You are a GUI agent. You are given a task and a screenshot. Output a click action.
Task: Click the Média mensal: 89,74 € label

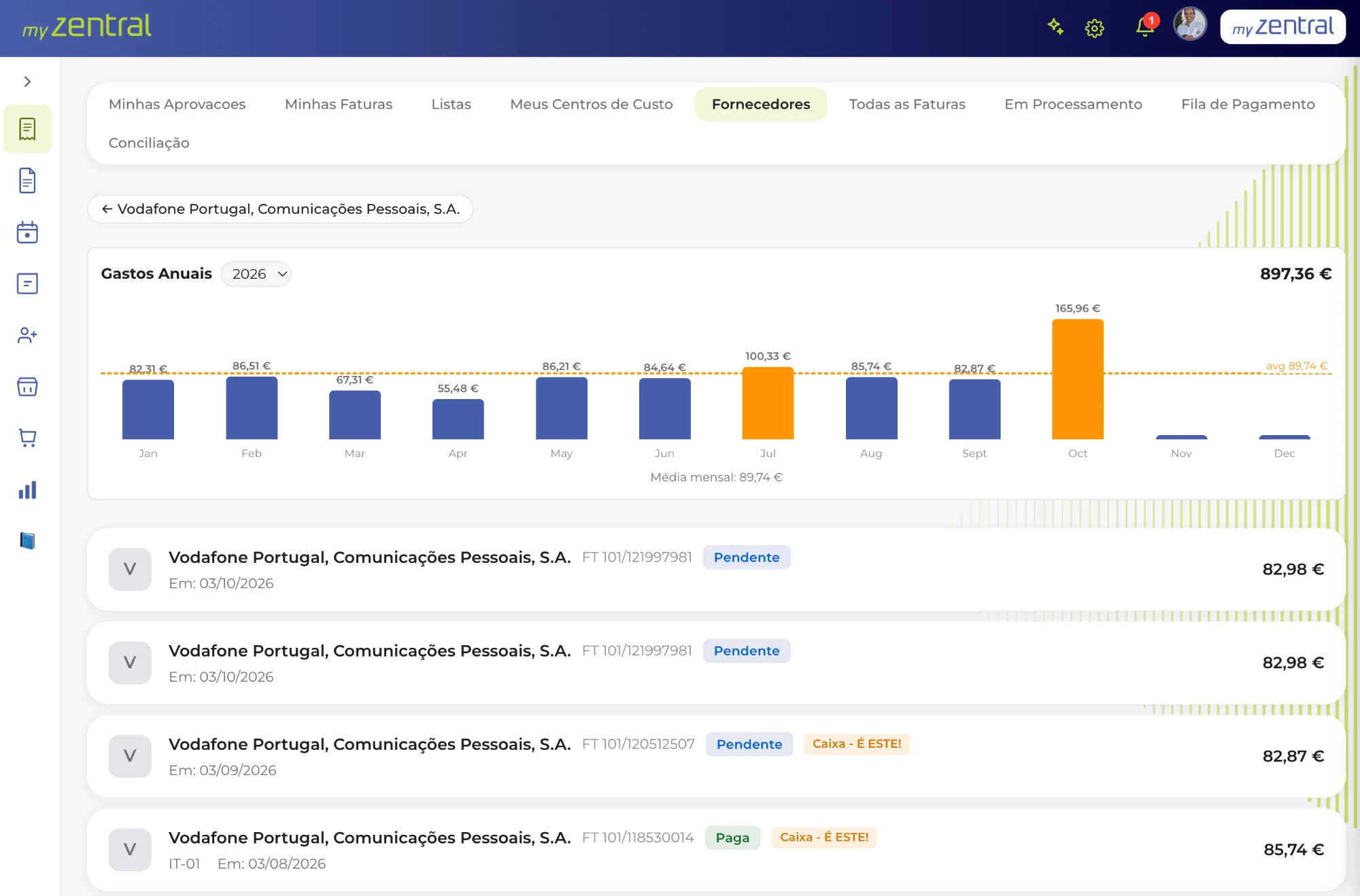[716, 477]
